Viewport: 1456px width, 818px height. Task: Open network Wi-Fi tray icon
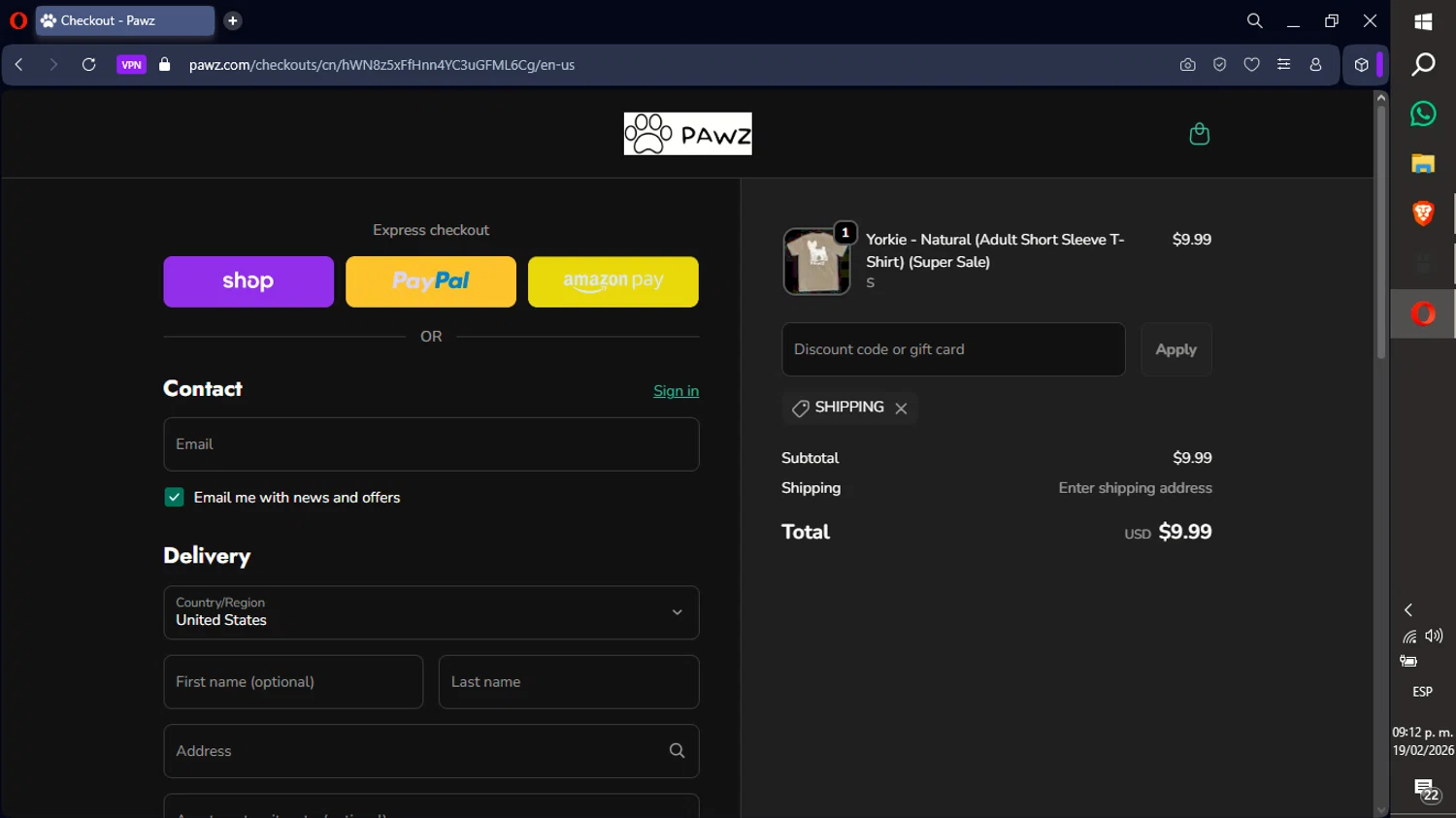click(1409, 638)
